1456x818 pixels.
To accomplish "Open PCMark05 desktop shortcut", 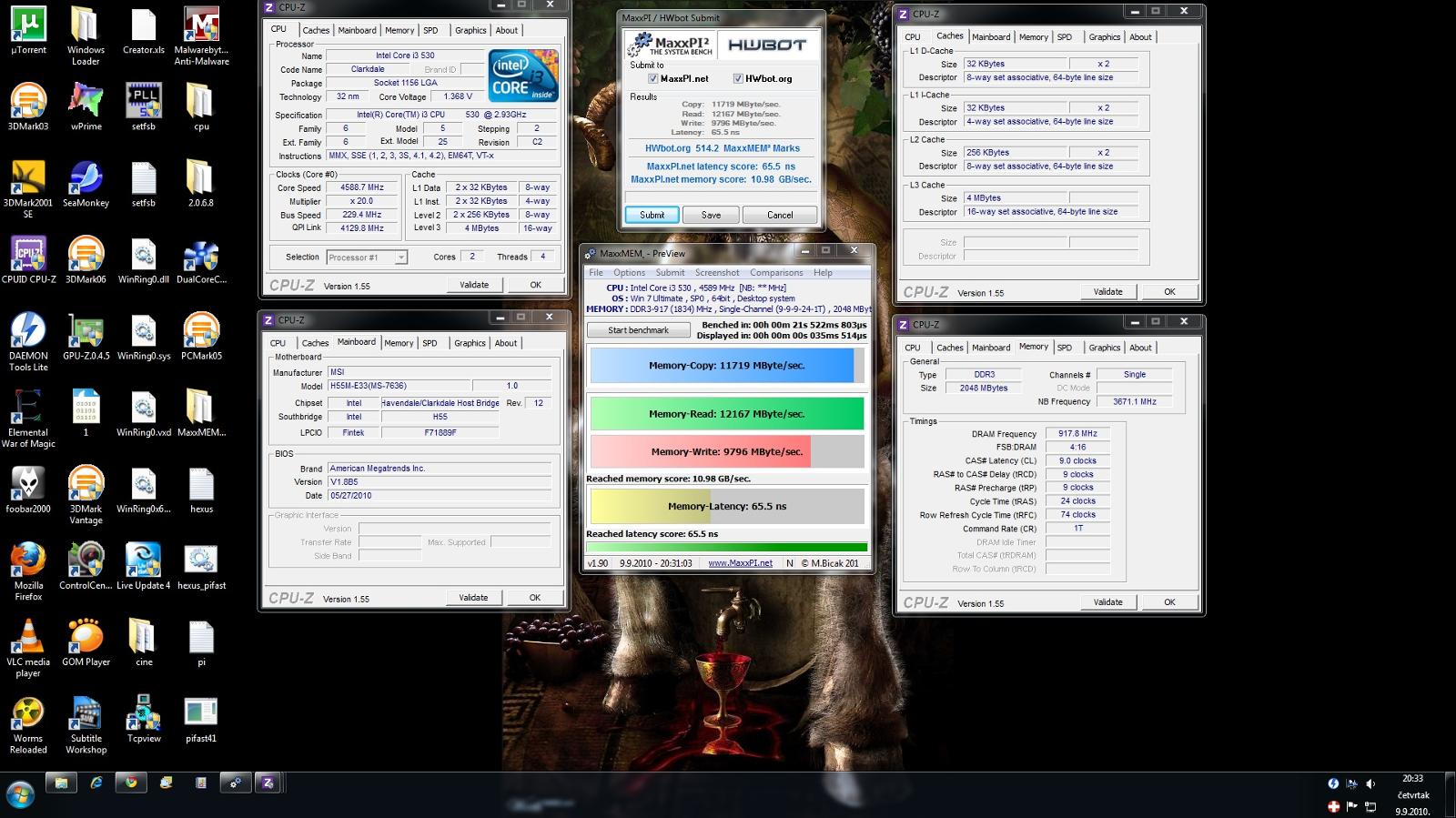I will pyautogui.click(x=201, y=337).
